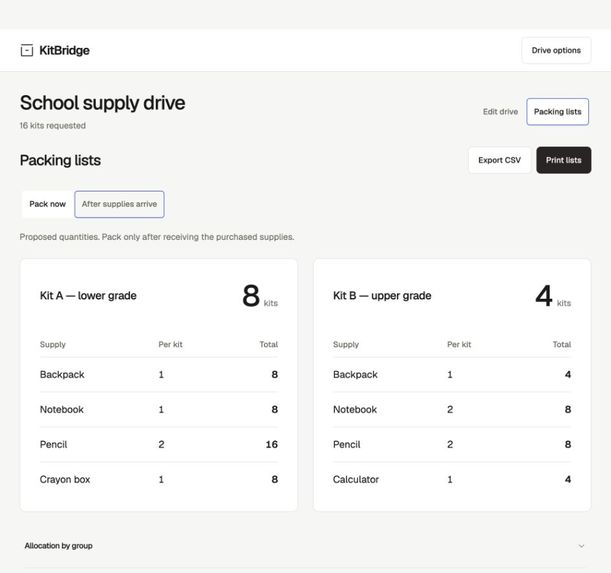611x573 pixels.
Task: Switch to the Pack now tab
Action: pos(48,204)
